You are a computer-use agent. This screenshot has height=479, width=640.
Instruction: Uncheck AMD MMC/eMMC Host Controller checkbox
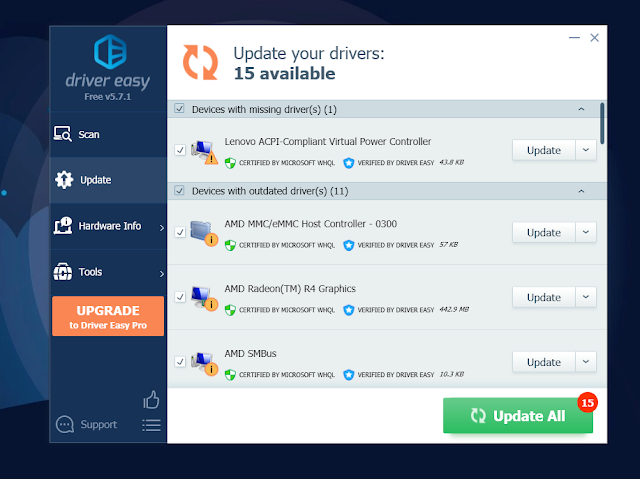[180, 232]
